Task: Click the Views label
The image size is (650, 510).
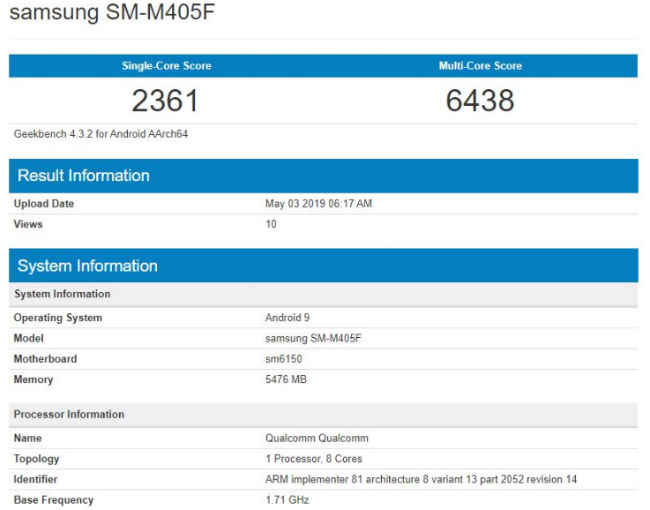Action: pyautogui.click(x=28, y=224)
